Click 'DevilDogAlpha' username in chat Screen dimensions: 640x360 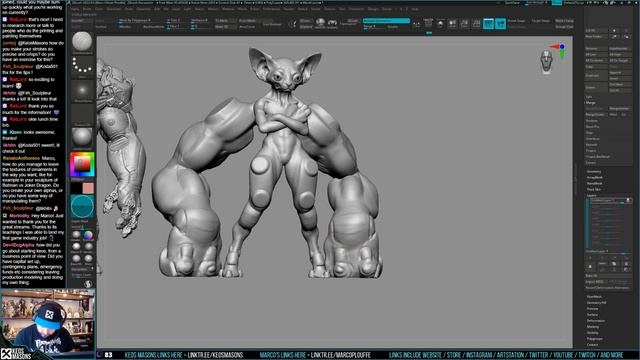18,245
